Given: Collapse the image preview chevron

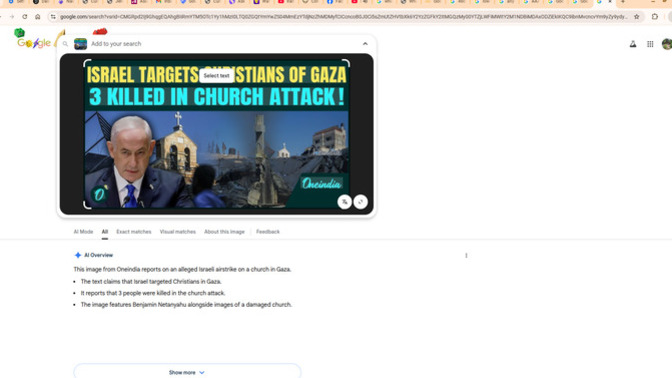Looking at the screenshot, I should pos(365,44).
